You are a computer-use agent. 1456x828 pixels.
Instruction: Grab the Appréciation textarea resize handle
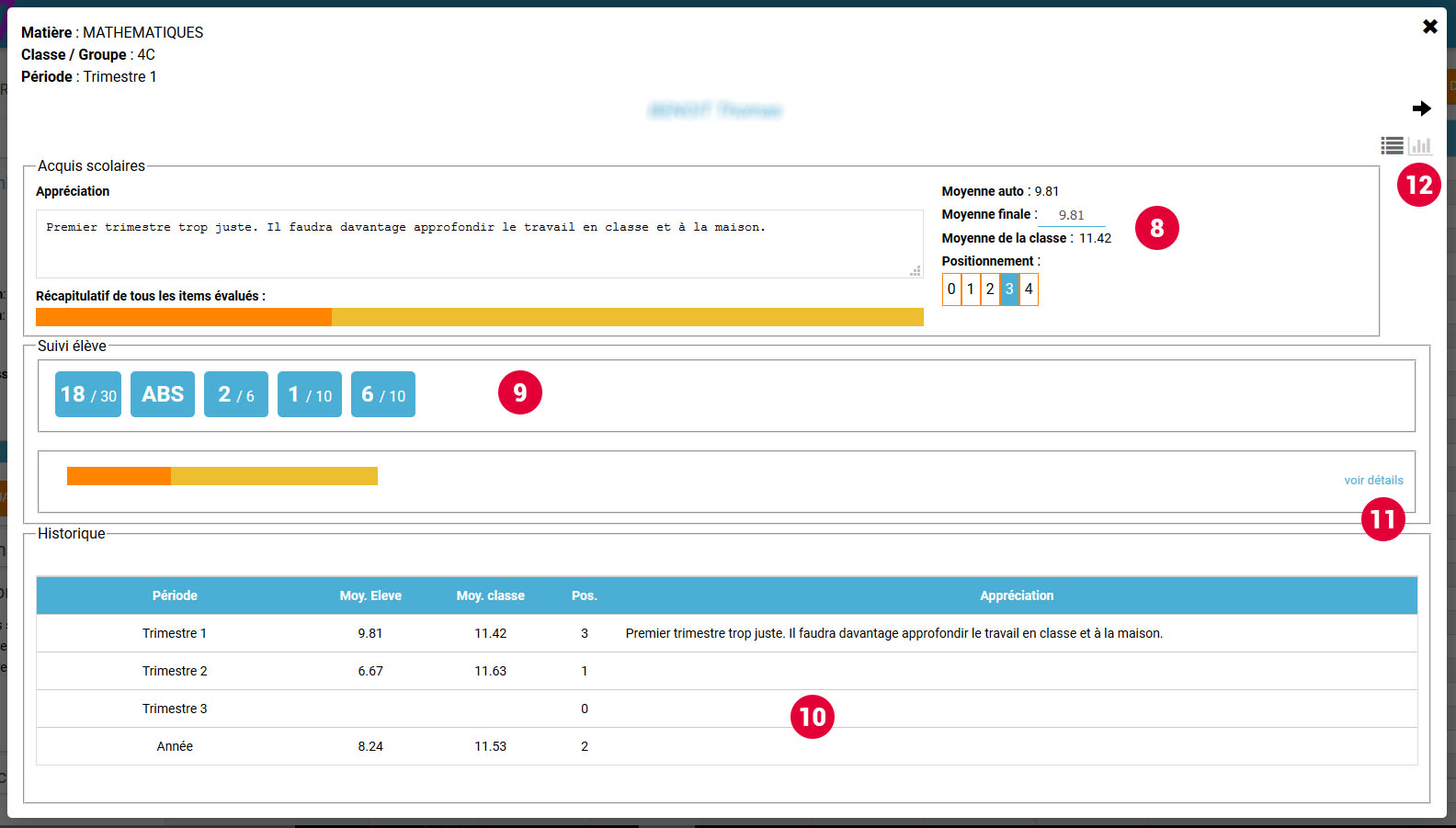(916, 271)
